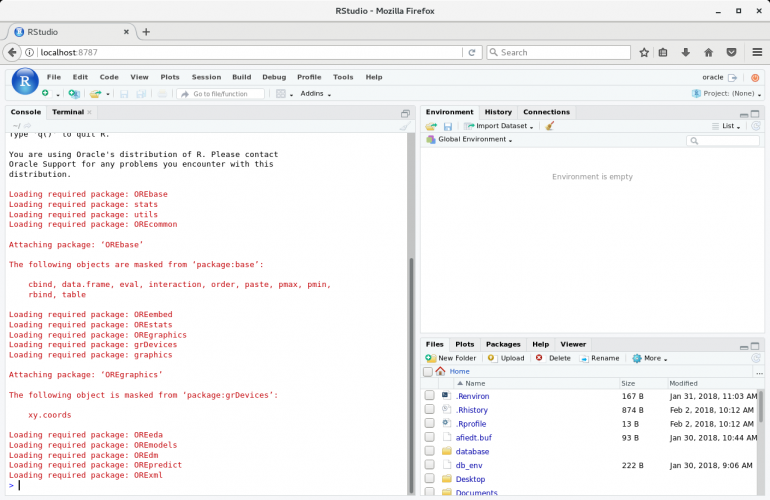The image size is (770, 500).
Task: Expand the Open File recent files arrow
Action: (108, 94)
